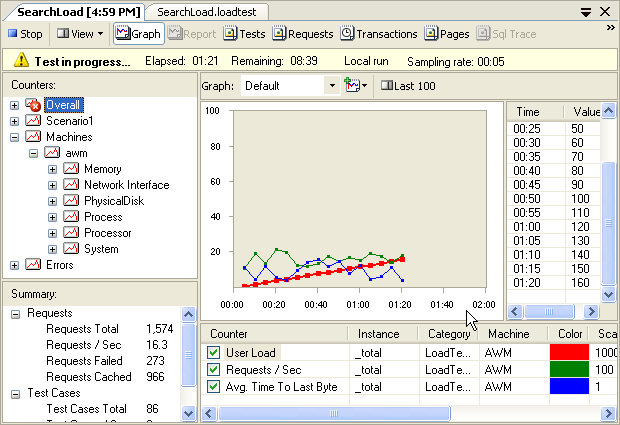Select the SearchLoad [4:59 PM] tab

point(76,10)
